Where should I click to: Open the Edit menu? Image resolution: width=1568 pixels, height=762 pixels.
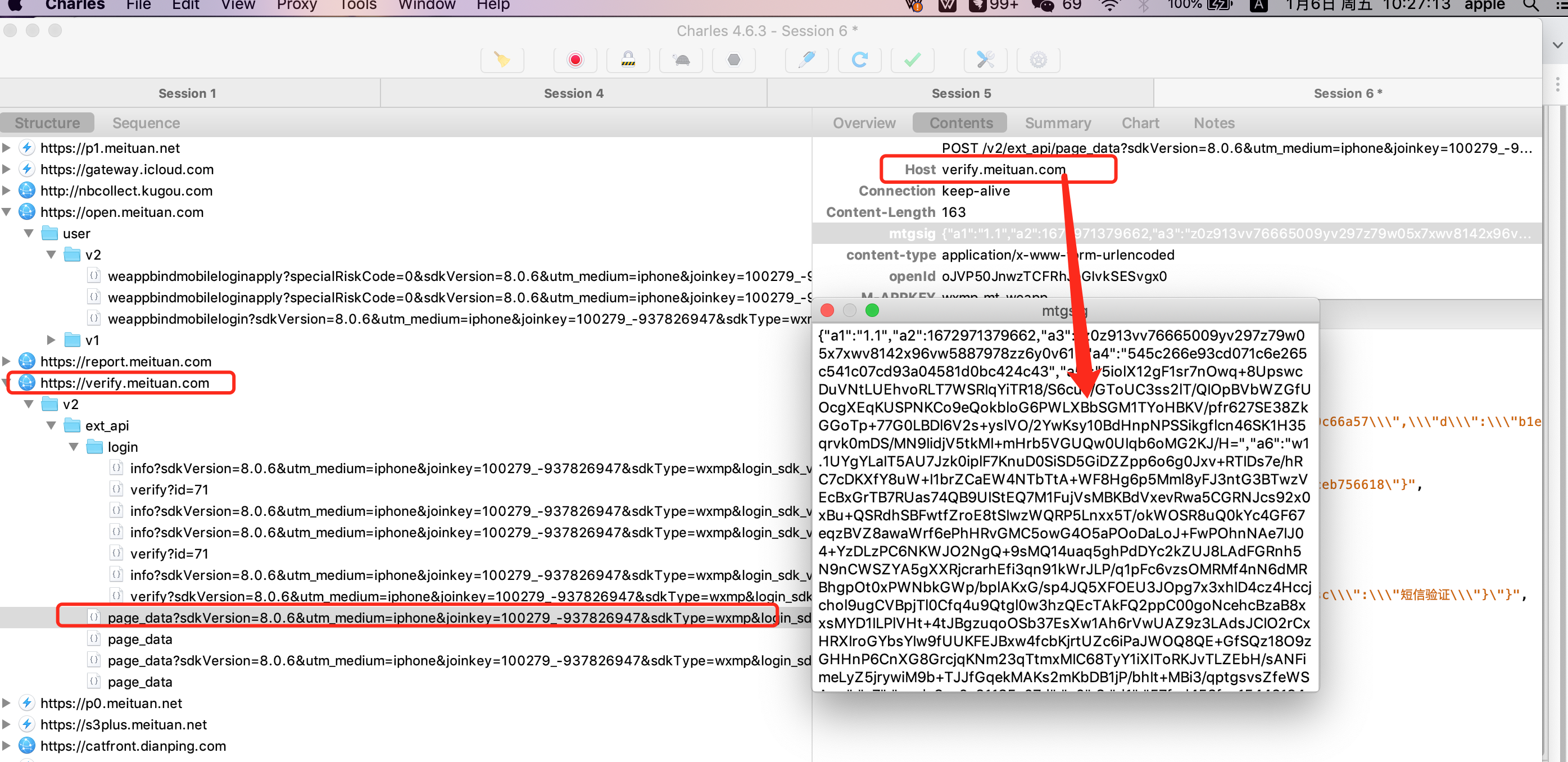[185, 6]
